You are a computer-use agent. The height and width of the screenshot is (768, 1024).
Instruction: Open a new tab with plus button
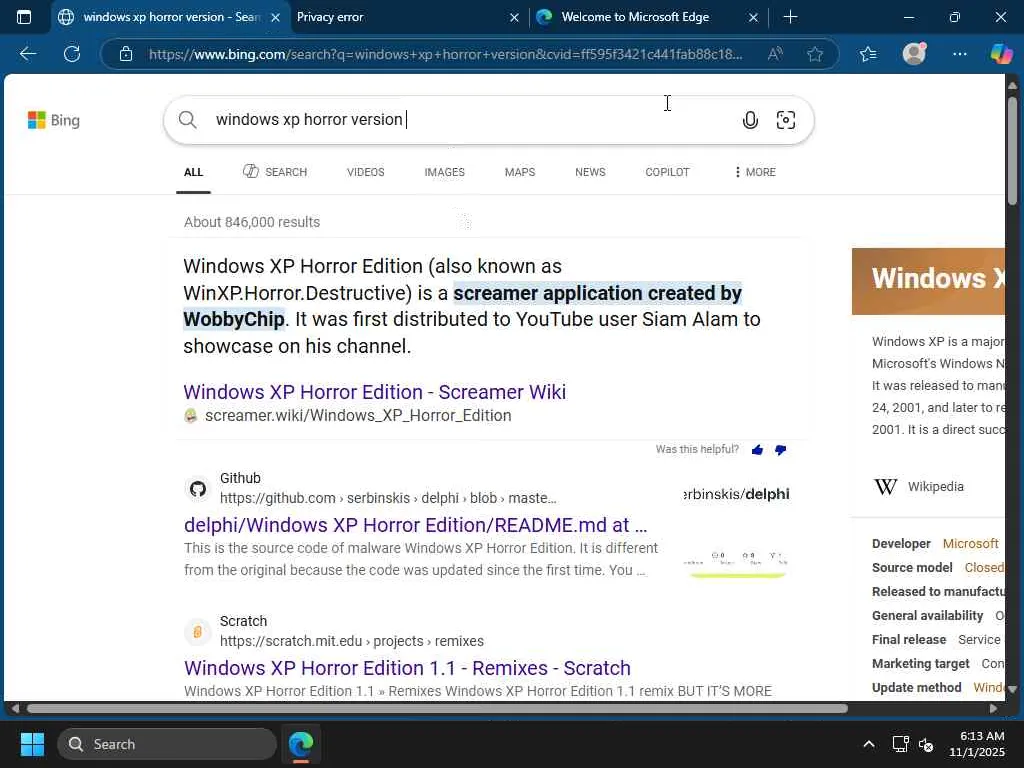[x=790, y=17]
